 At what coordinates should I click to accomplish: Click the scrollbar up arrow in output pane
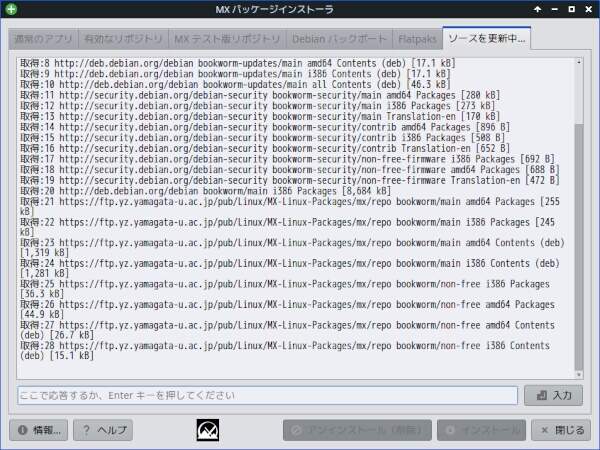pos(578,63)
